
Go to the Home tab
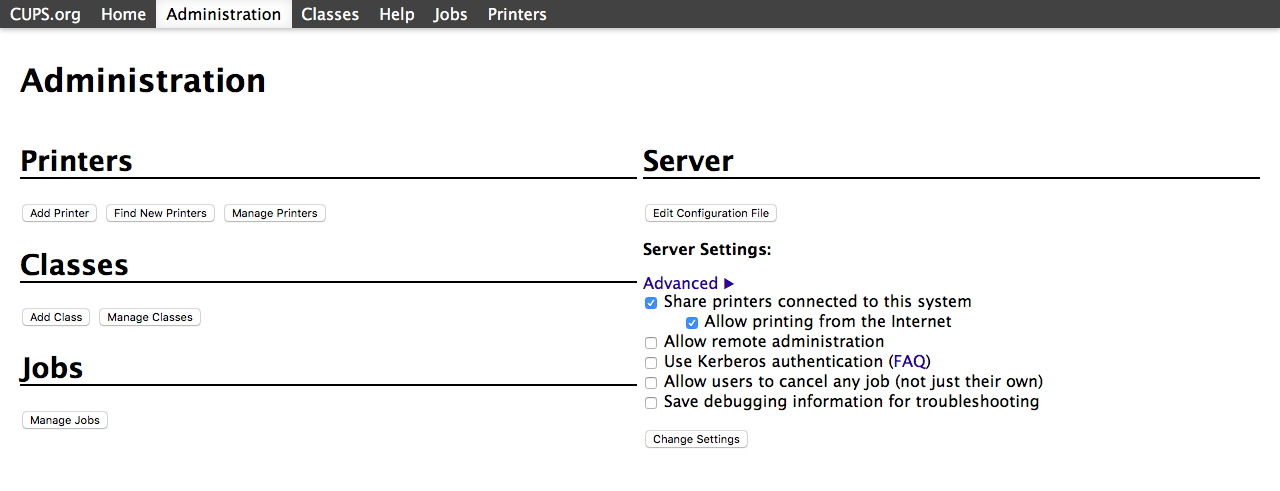123,14
